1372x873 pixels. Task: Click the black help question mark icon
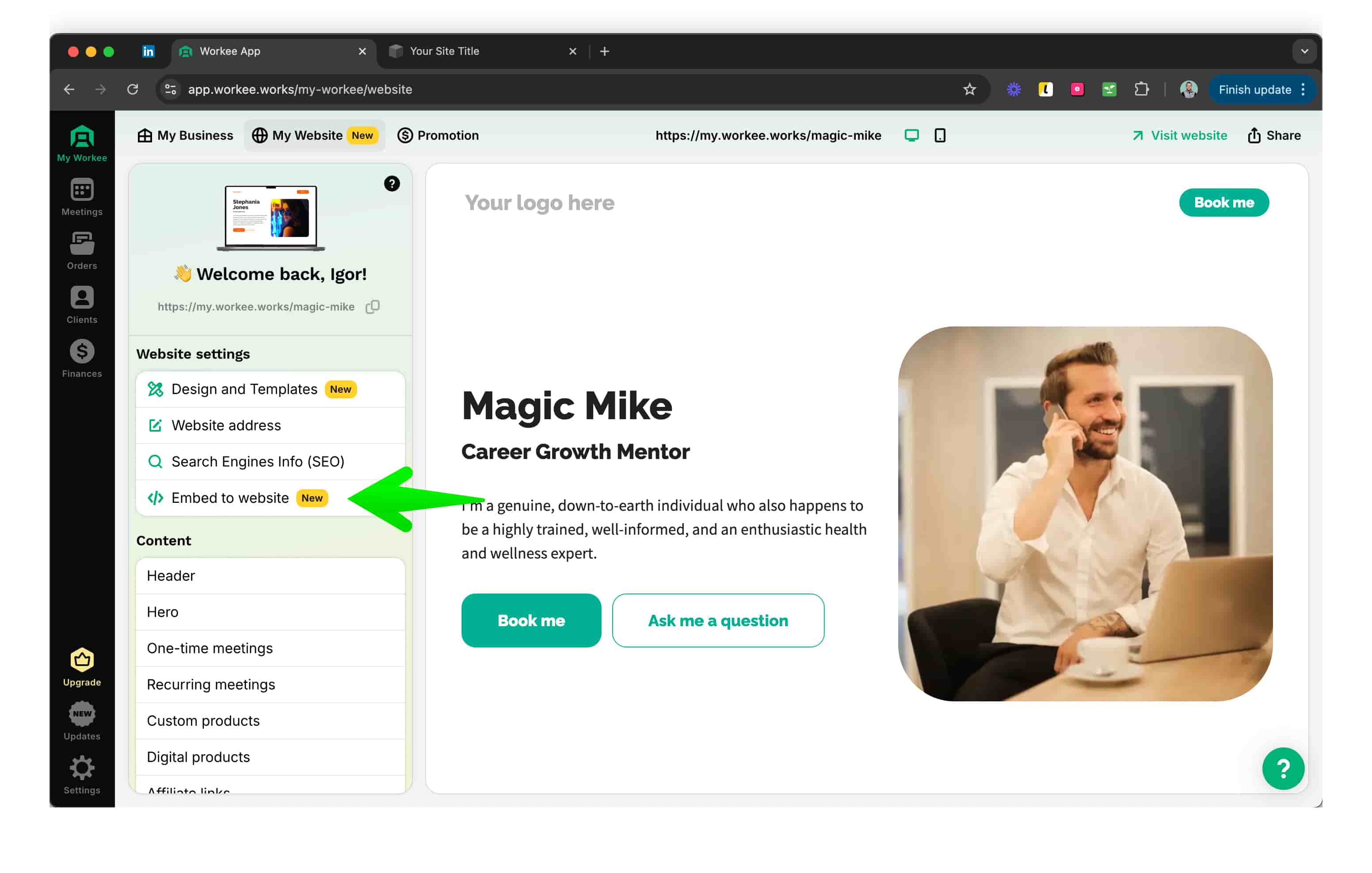[392, 184]
